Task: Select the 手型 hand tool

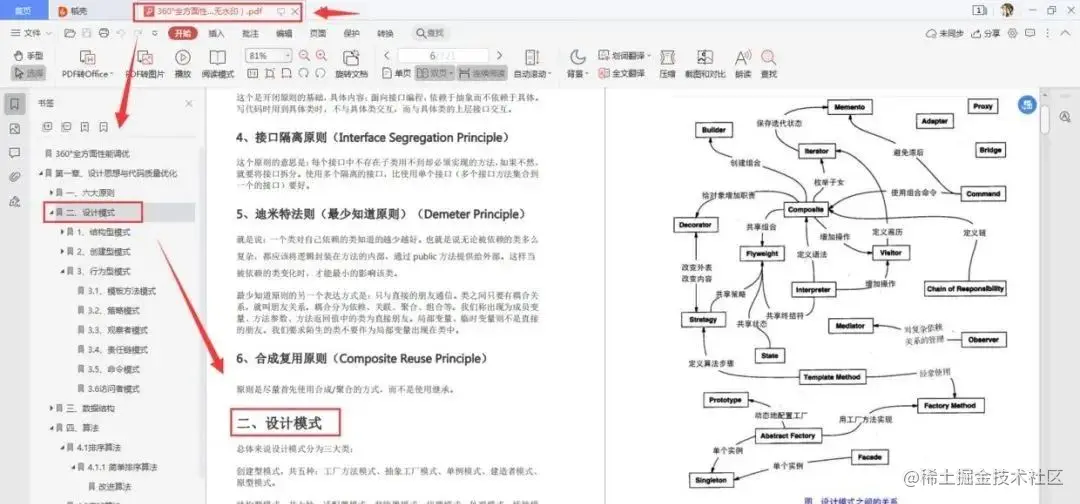Action: pyautogui.click(x=28, y=56)
